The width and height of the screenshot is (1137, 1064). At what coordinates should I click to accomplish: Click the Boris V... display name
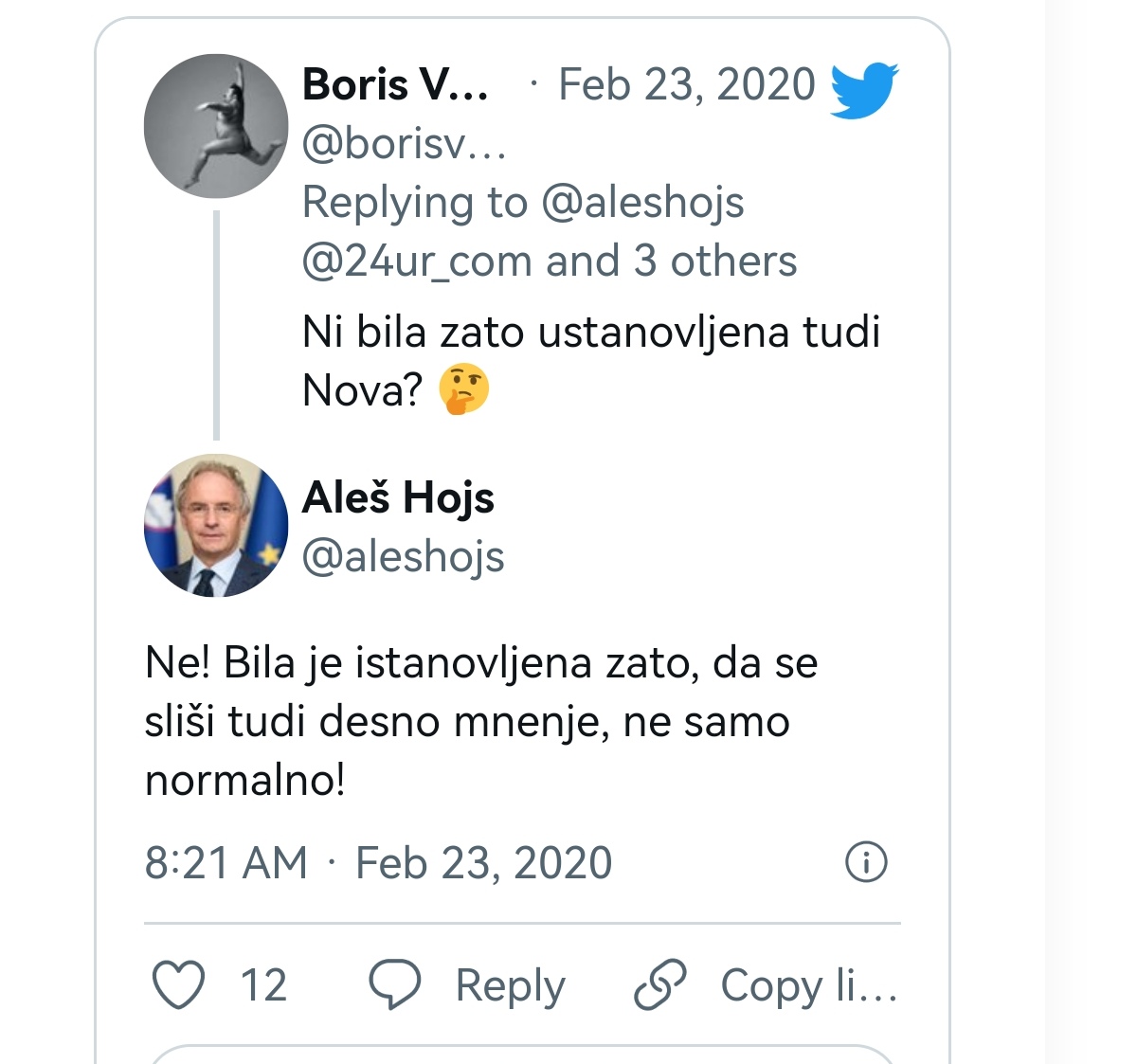pos(395,84)
